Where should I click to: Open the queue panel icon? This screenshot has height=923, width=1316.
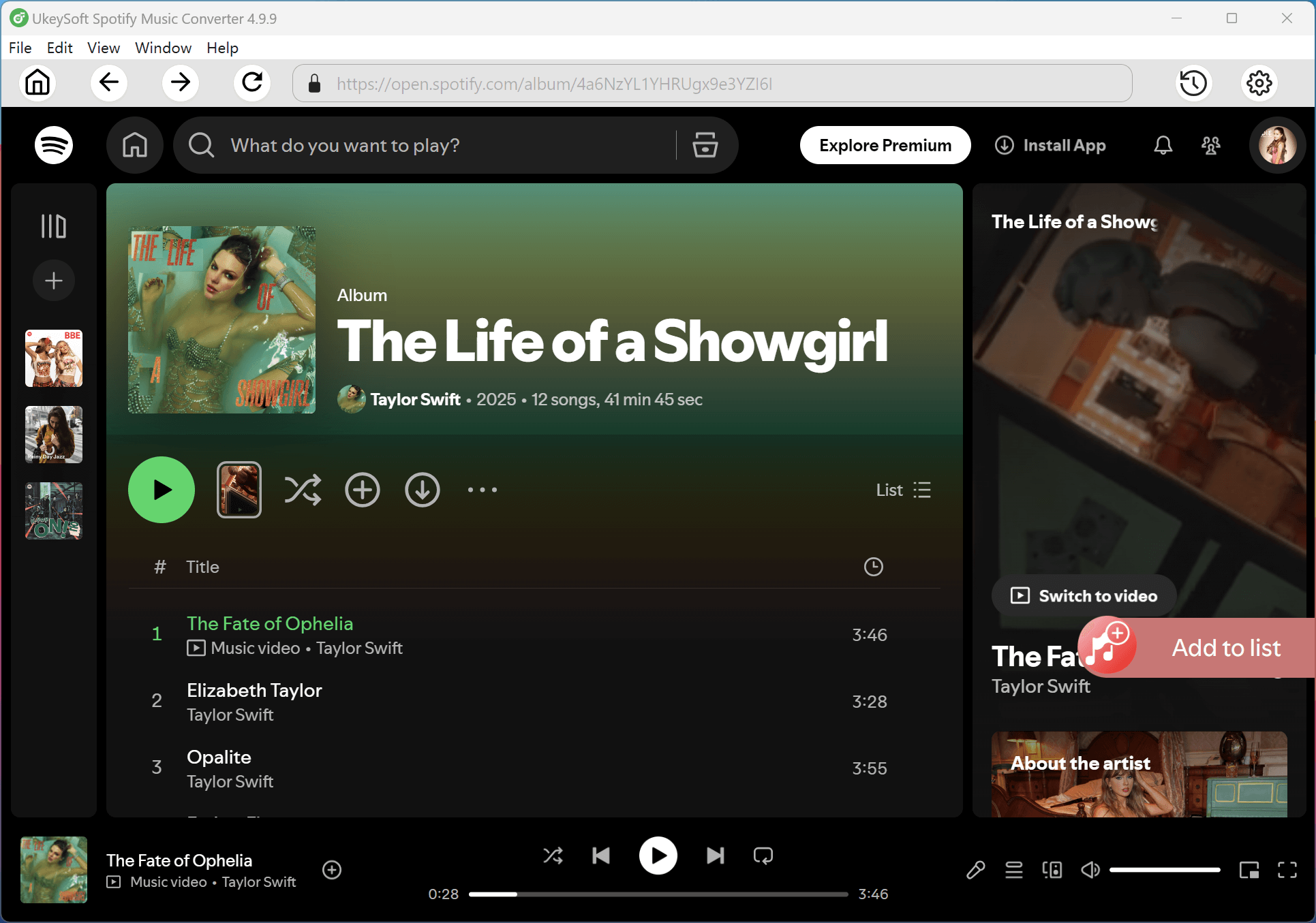point(1013,870)
